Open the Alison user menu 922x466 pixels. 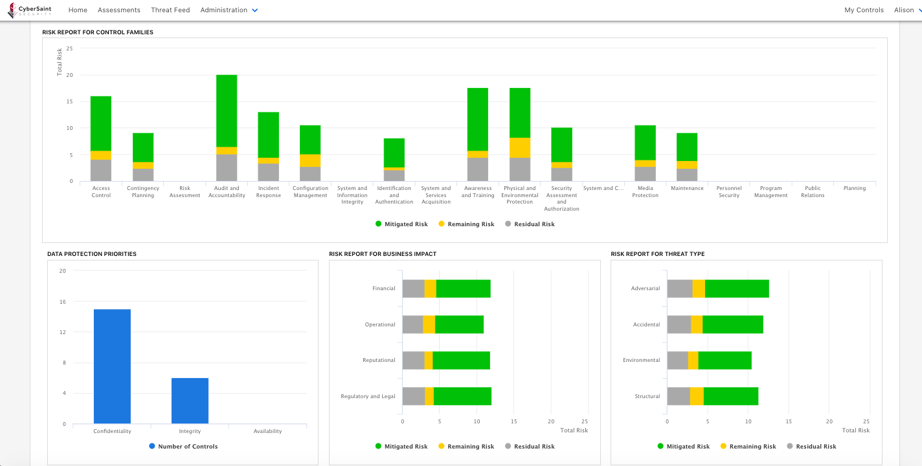[x=906, y=10]
